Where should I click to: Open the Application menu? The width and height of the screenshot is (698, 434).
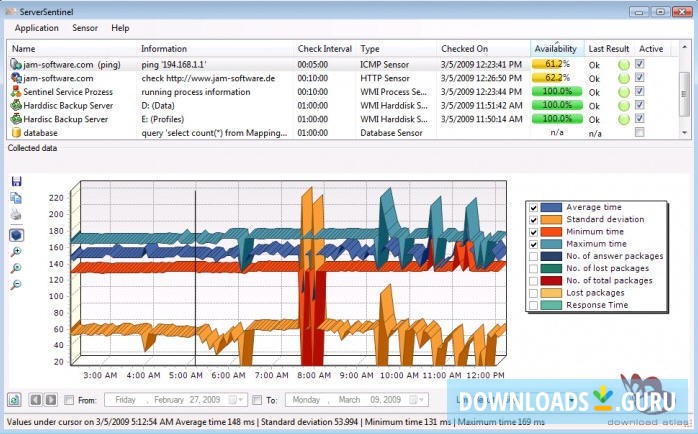click(37, 28)
